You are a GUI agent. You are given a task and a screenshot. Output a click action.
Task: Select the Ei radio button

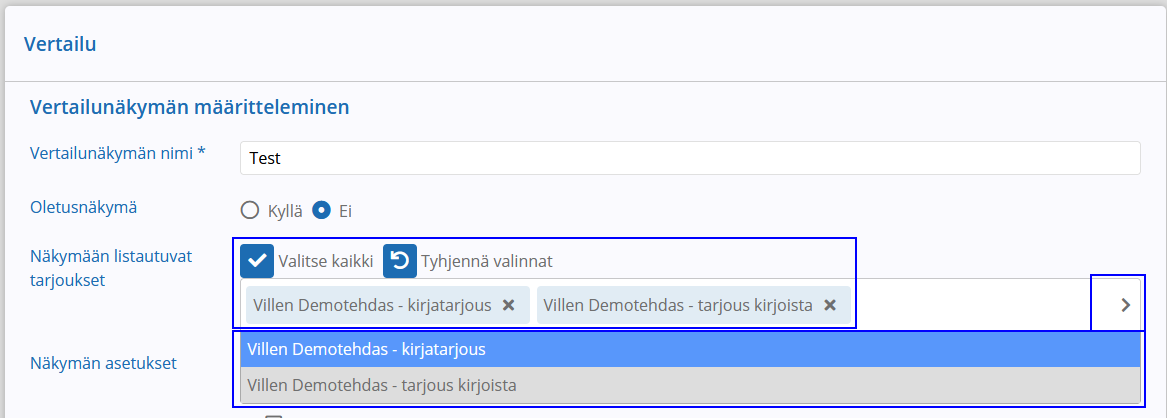pyautogui.click(x=322, y=210)
